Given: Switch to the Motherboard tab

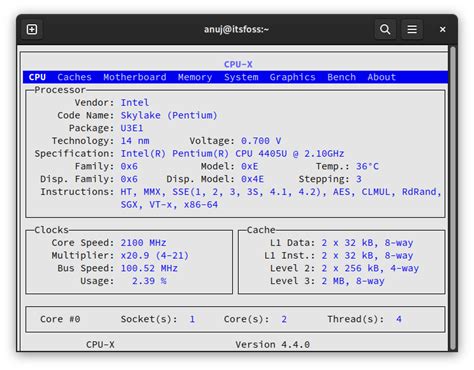Looking at the screenshot, I should [135, 77].
